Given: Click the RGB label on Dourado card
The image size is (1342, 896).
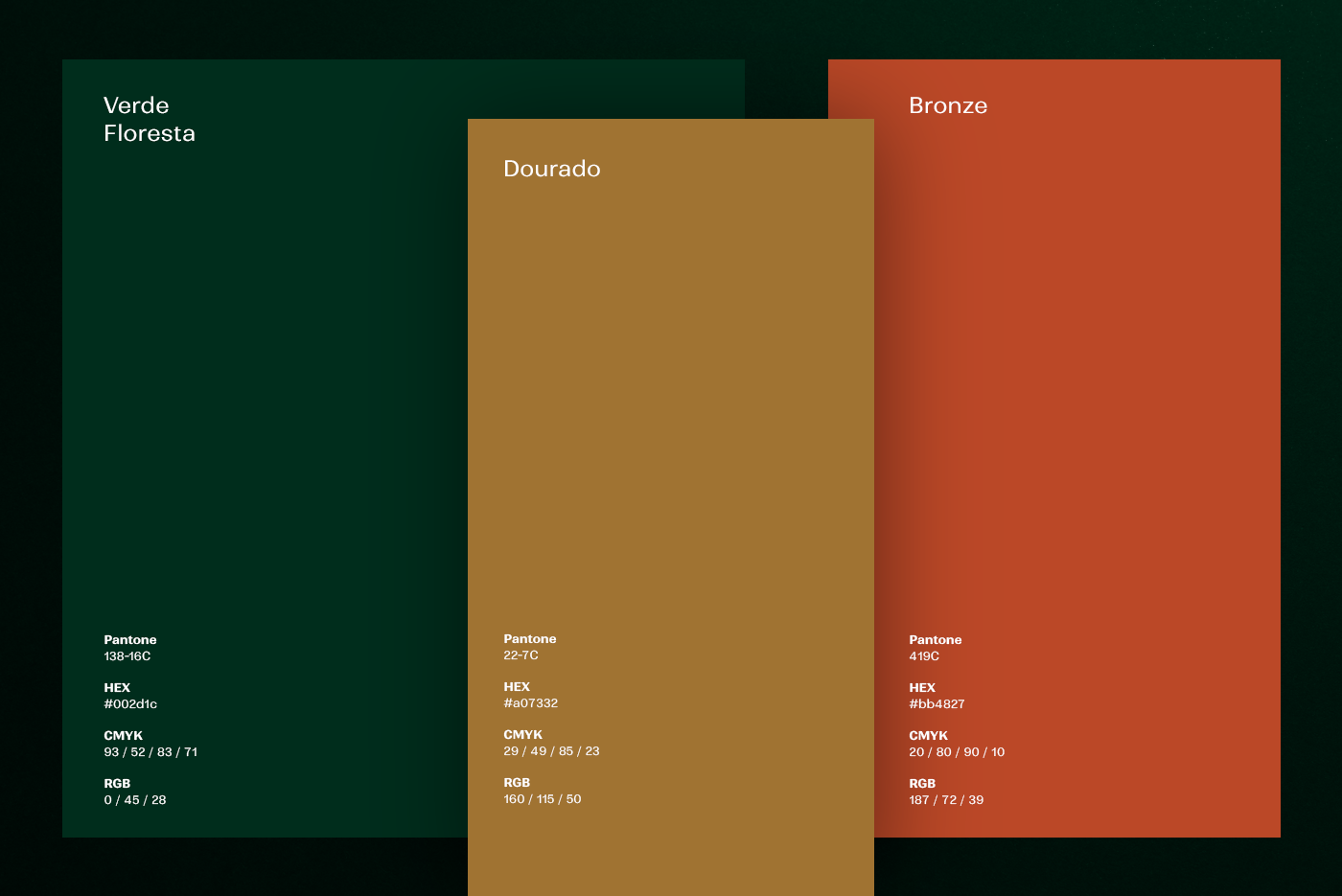Looking at the screenshot, I should tap(517, 783).
